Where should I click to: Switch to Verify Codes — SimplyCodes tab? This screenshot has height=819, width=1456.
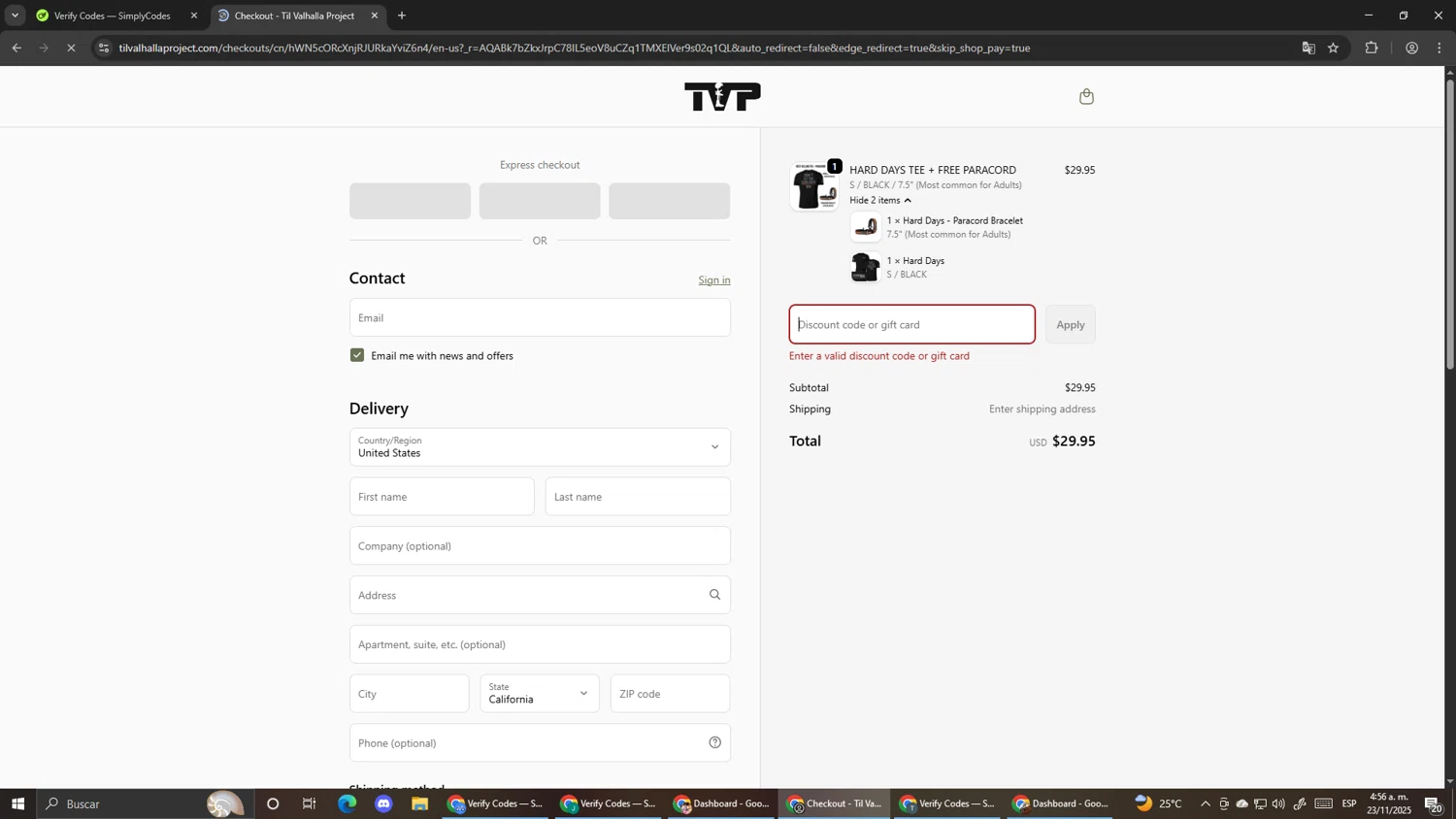pos(112,16)
